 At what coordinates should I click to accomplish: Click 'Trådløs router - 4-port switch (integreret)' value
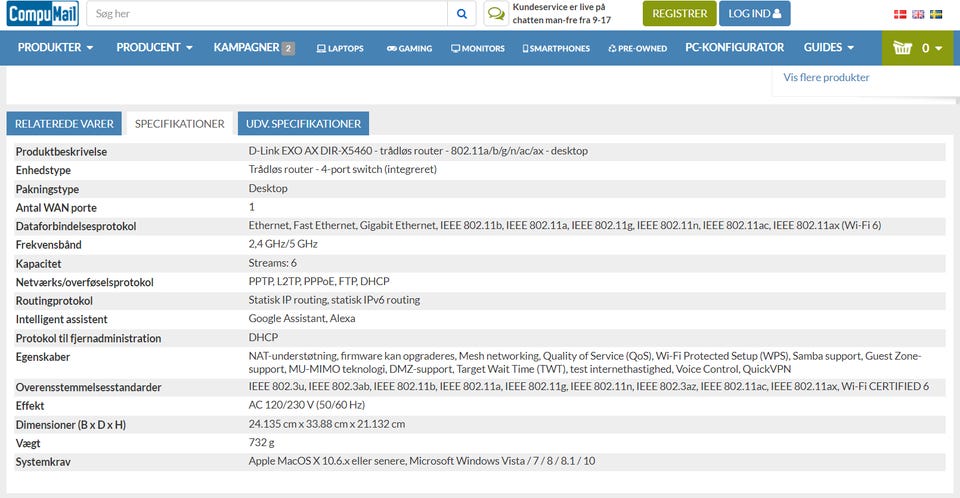pyautogui.click(x=342, y=169)
